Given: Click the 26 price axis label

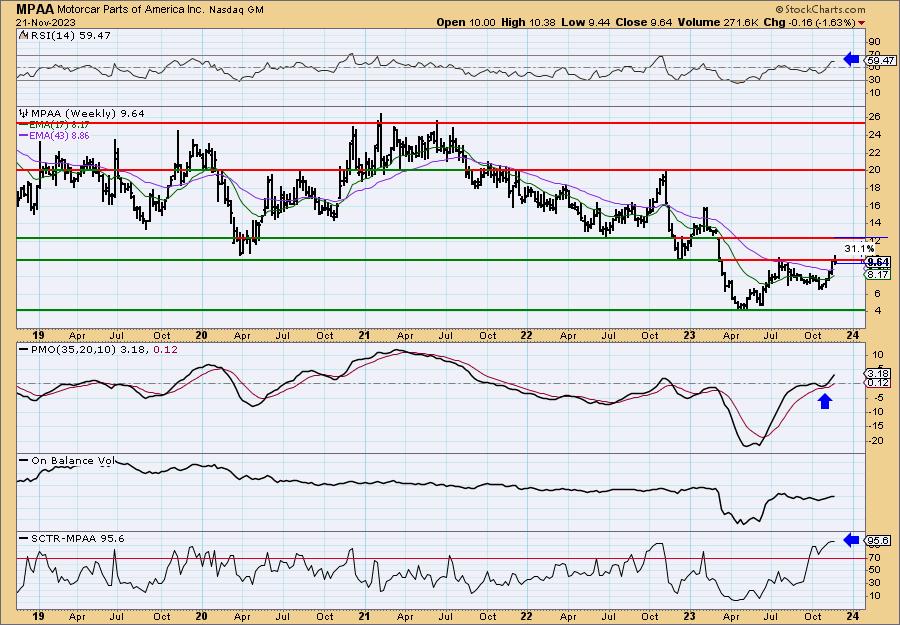Looking at the screenshot, I should point(875,117).
